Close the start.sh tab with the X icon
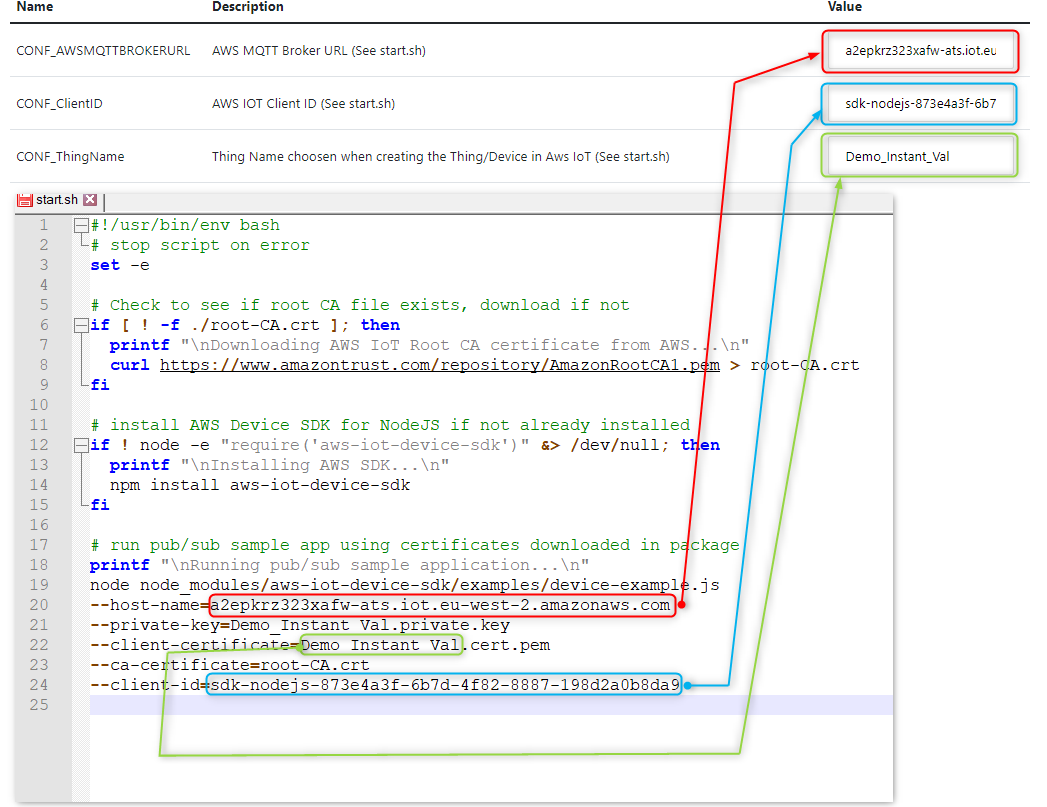Viewport: 1047px width, 807px height. (x=90, y=200)
